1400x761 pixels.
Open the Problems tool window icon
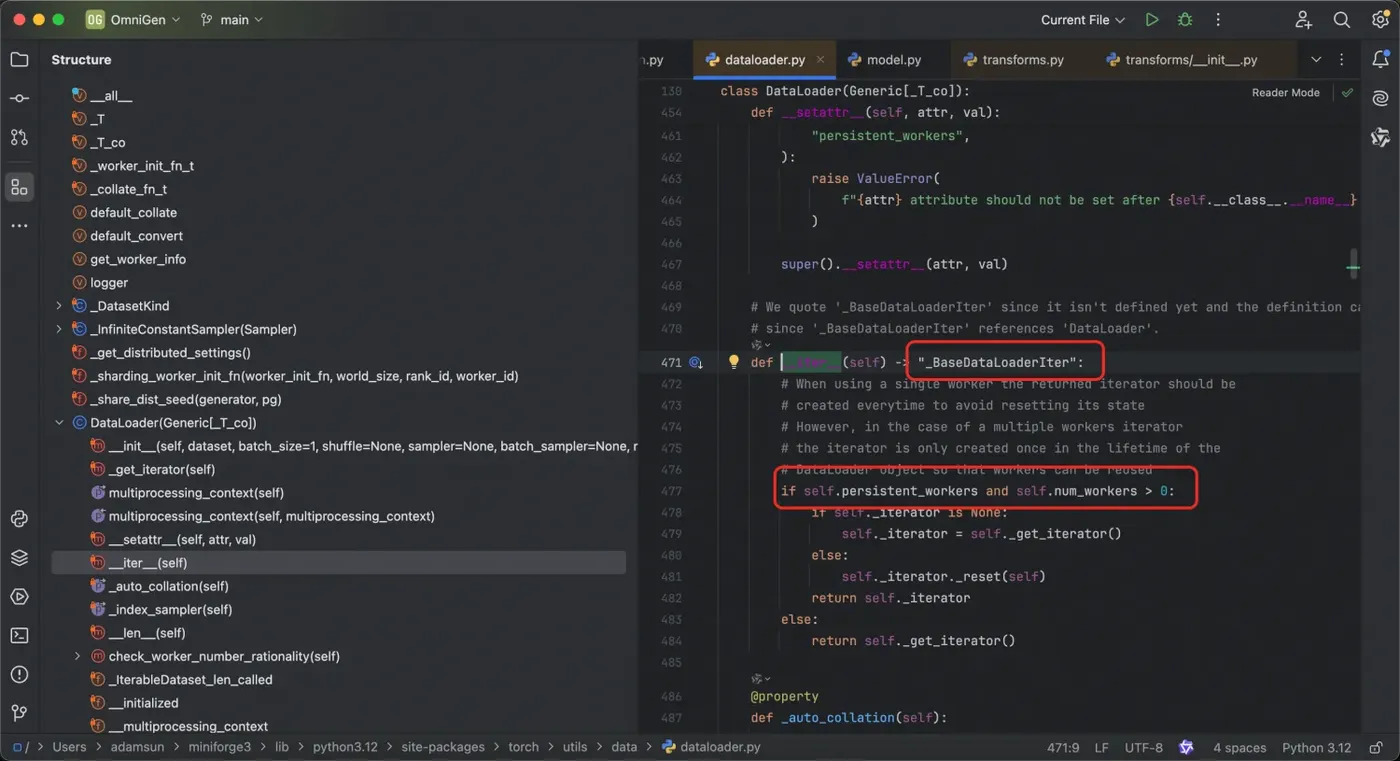[x=19, y=674]
